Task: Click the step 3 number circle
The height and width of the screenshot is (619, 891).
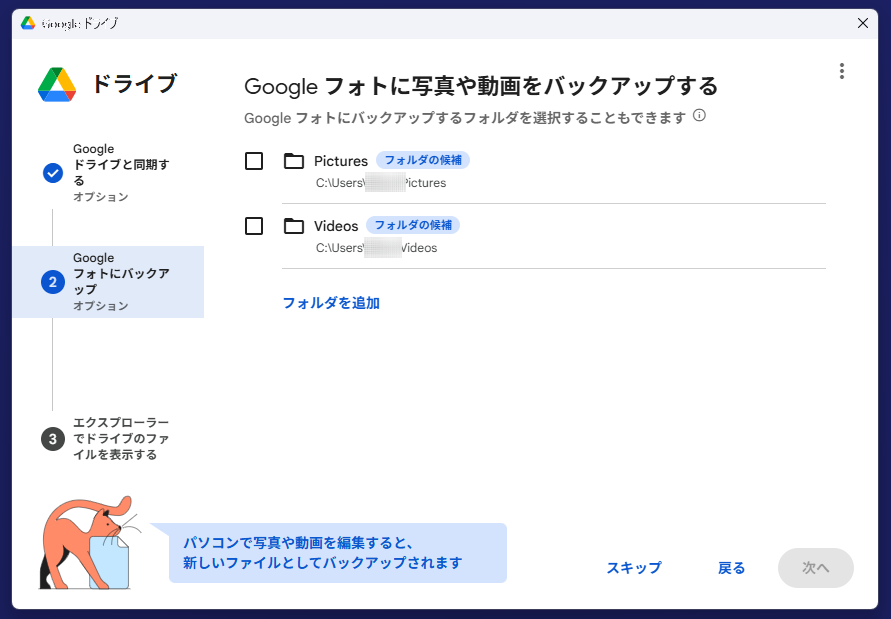Action: 53,438
